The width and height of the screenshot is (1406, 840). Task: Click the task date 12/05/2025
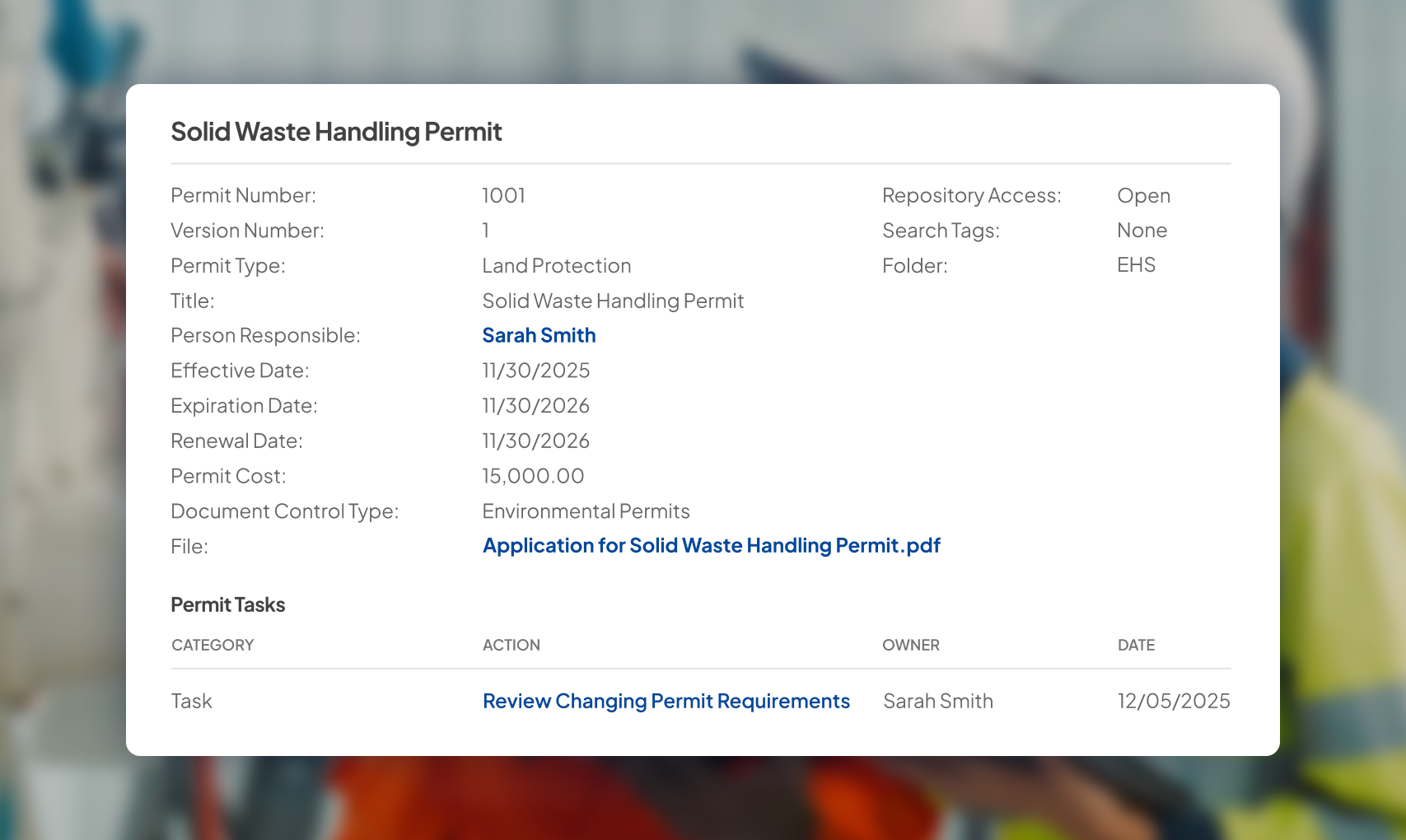[x=1173, y=702]
